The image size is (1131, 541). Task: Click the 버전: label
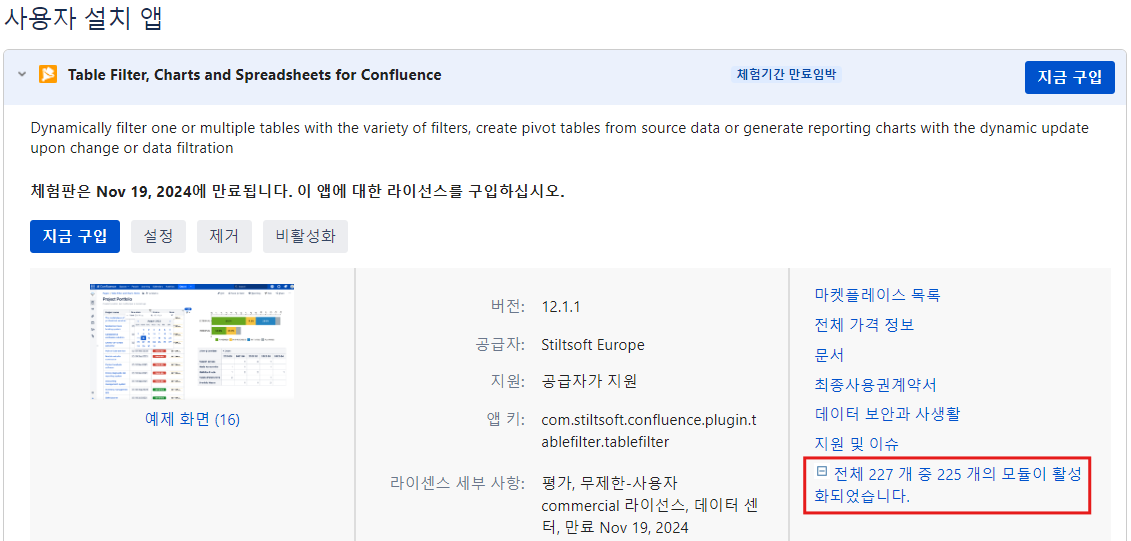[x=507, y=307]
